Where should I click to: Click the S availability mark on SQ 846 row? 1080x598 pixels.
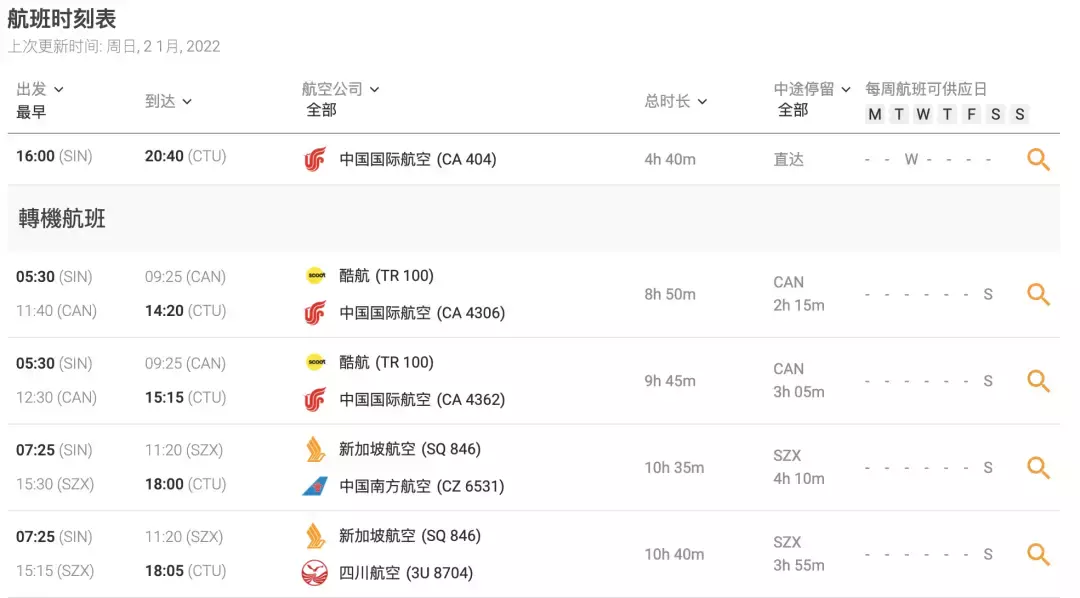coord(987,467)
